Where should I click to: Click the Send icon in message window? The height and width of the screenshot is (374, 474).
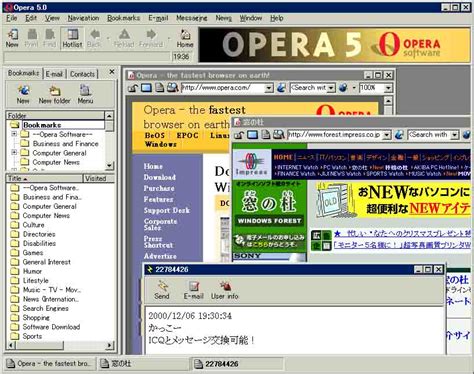[162, 289]
